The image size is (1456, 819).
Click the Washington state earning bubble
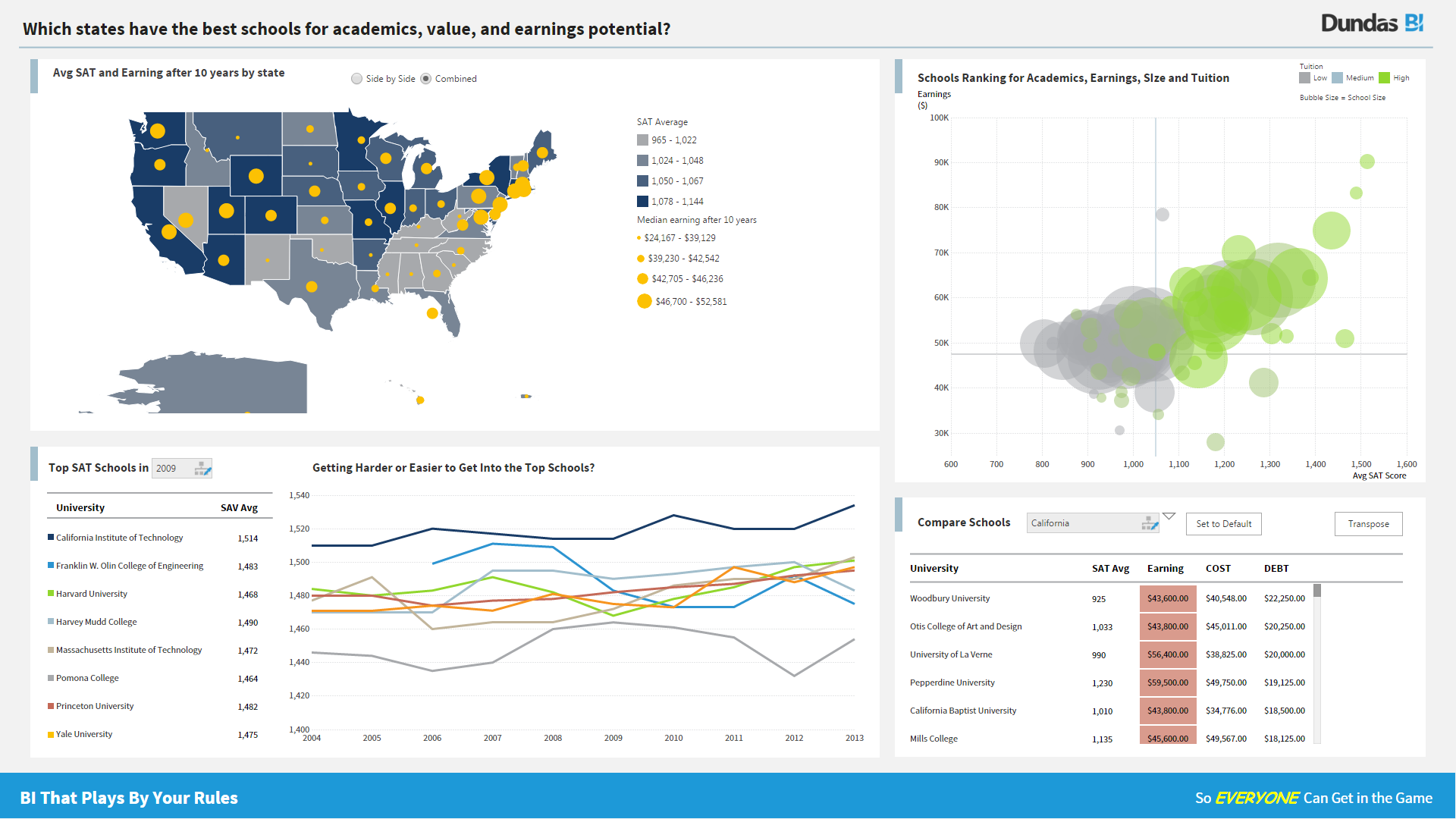pos(158,130)
